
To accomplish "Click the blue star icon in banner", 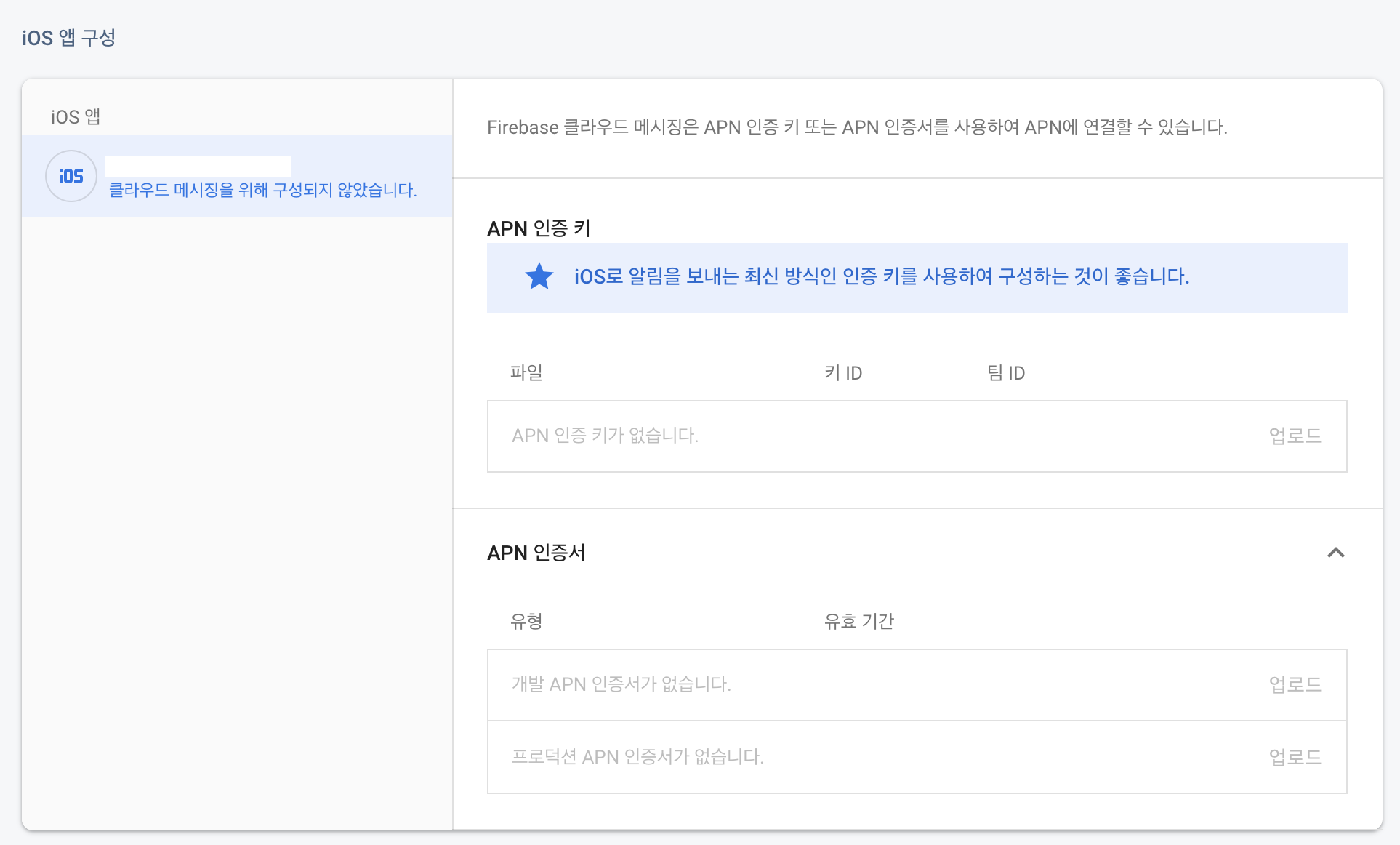I will [x=539, y=277].
